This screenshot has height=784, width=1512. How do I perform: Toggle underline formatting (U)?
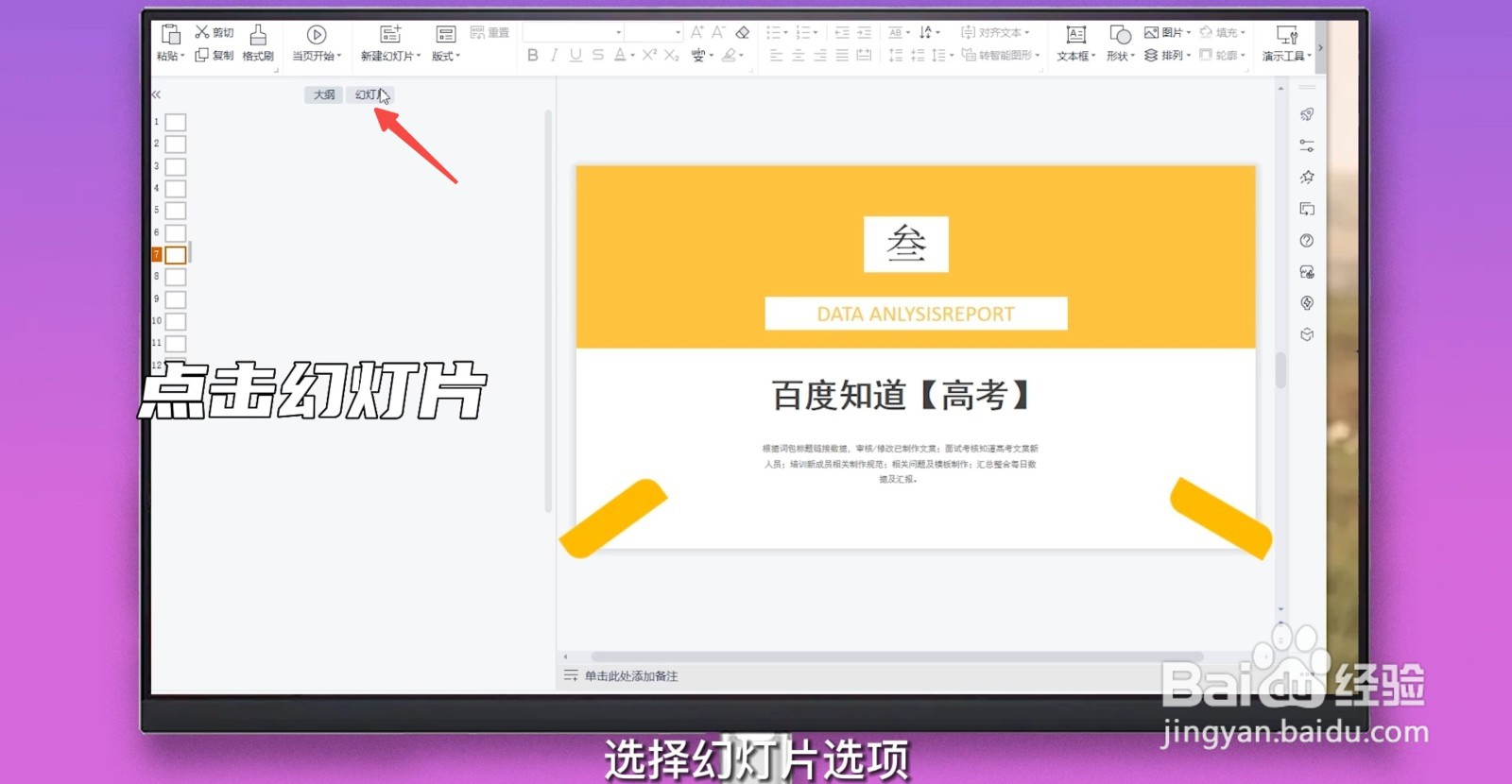pyautogui.click(x=576, y=56)
